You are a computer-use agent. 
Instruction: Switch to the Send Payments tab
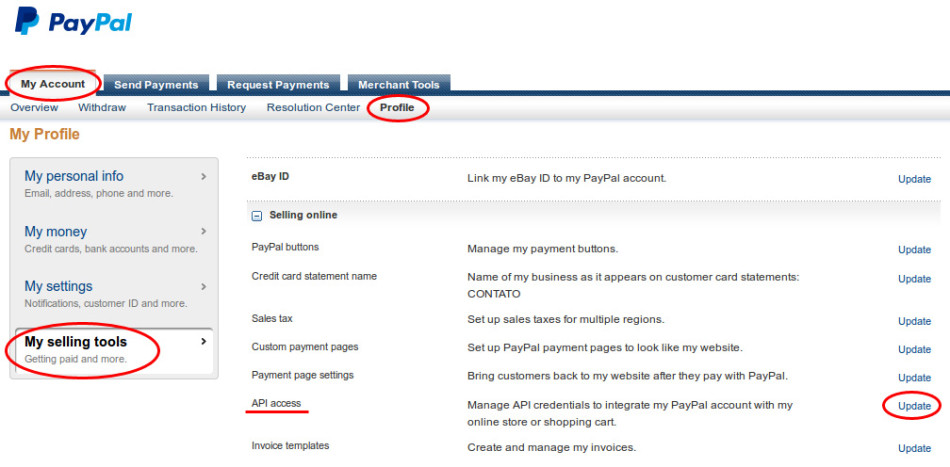click(x=156, y=85)
